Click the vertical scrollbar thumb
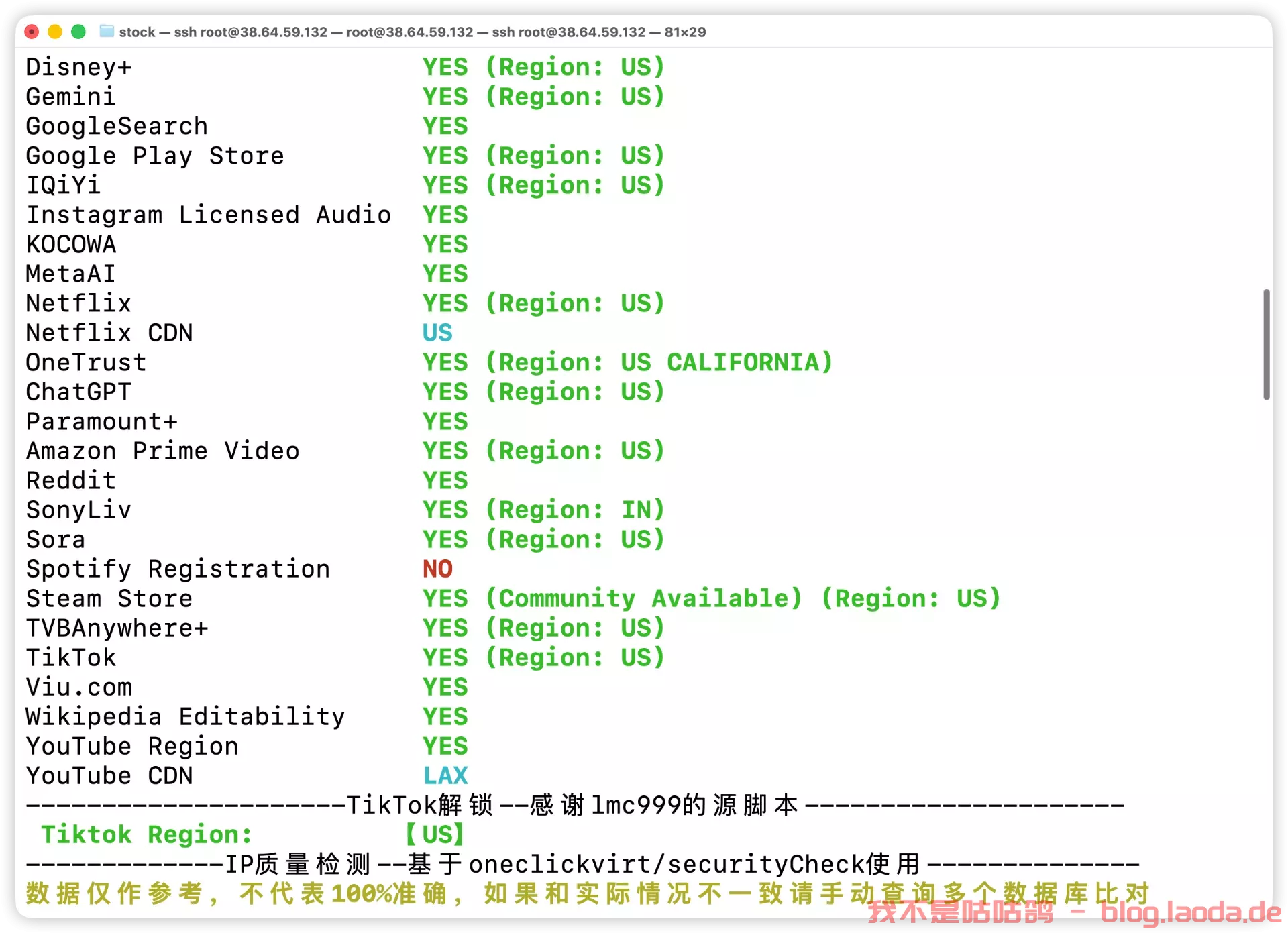 click(x=1266, y=344)
